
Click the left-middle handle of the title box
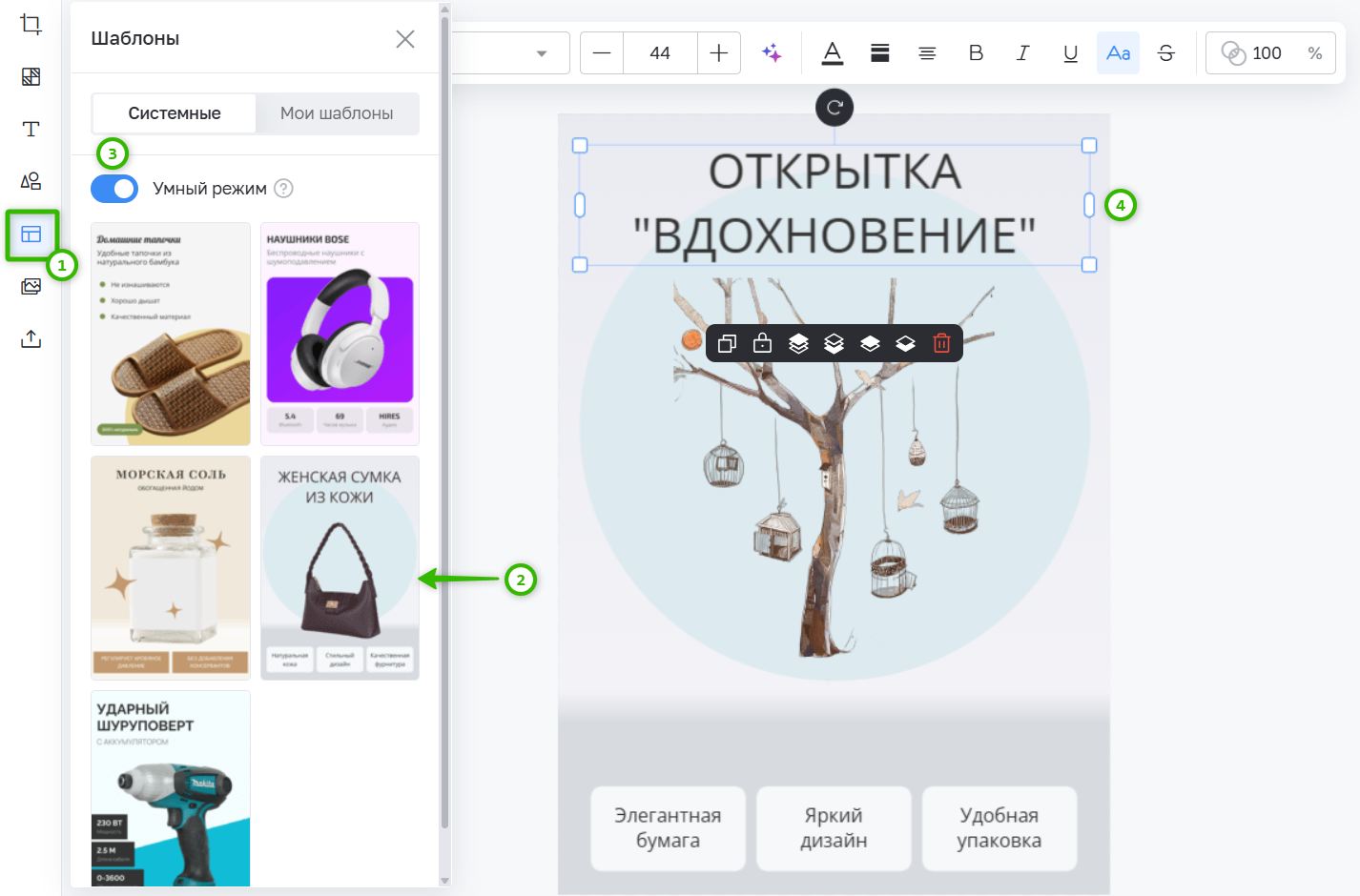[x=580, y=205]
